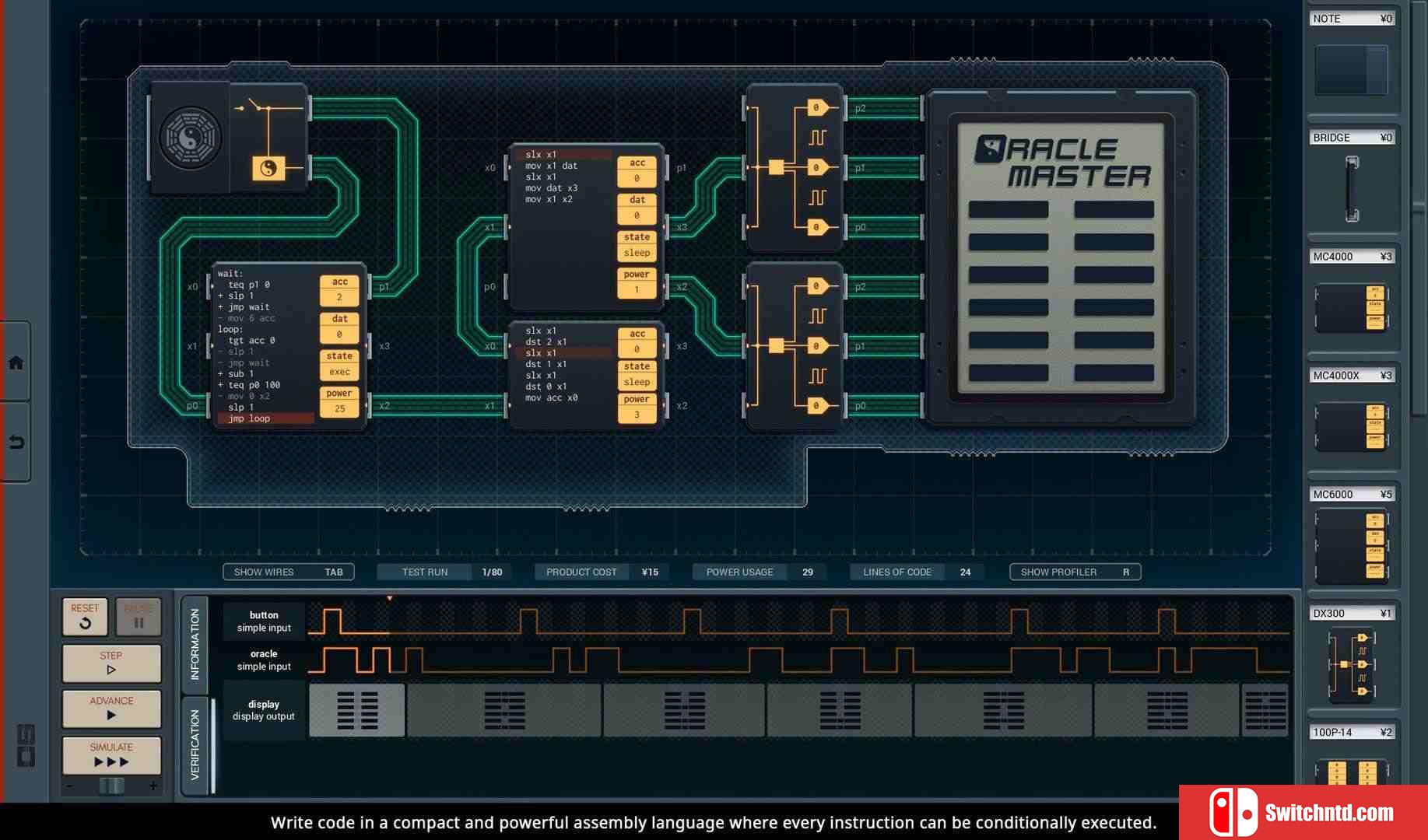Click acc register of left MC6000
This screenshot has height=840, width=1428.
pyautogui.click(x=339, y=289)
